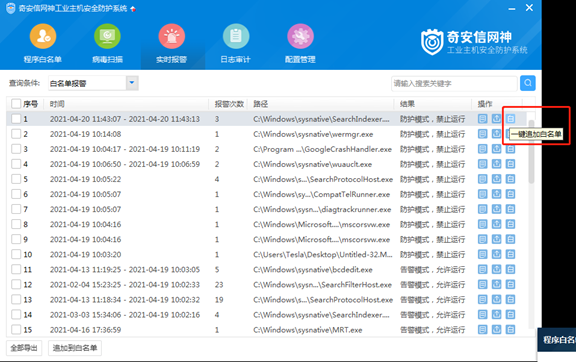Click 全部导出 button
The width and height of the screenshot is (576, 362).
pyautogui.click(x=24, y=348)
